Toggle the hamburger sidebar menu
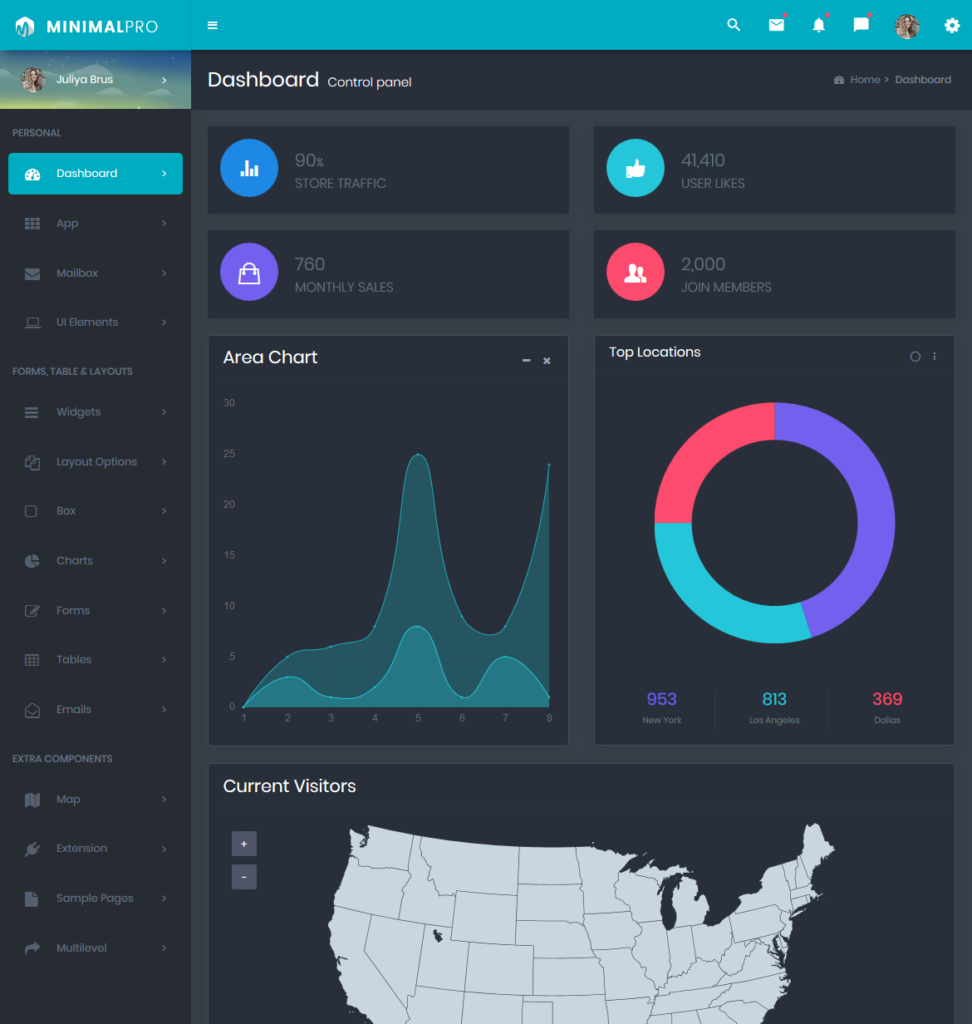972x1024 pixels. pyautogui.click(x=212, y=25)
